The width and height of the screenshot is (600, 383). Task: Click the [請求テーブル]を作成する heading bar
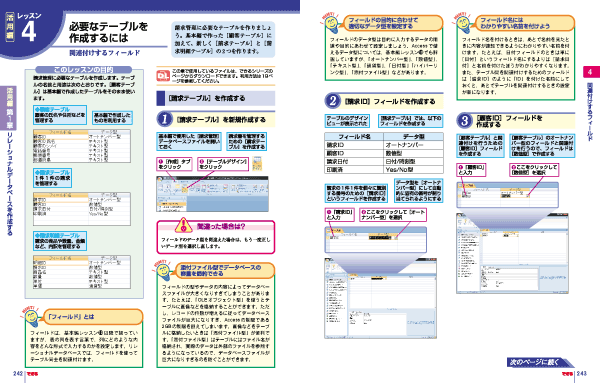216,98
